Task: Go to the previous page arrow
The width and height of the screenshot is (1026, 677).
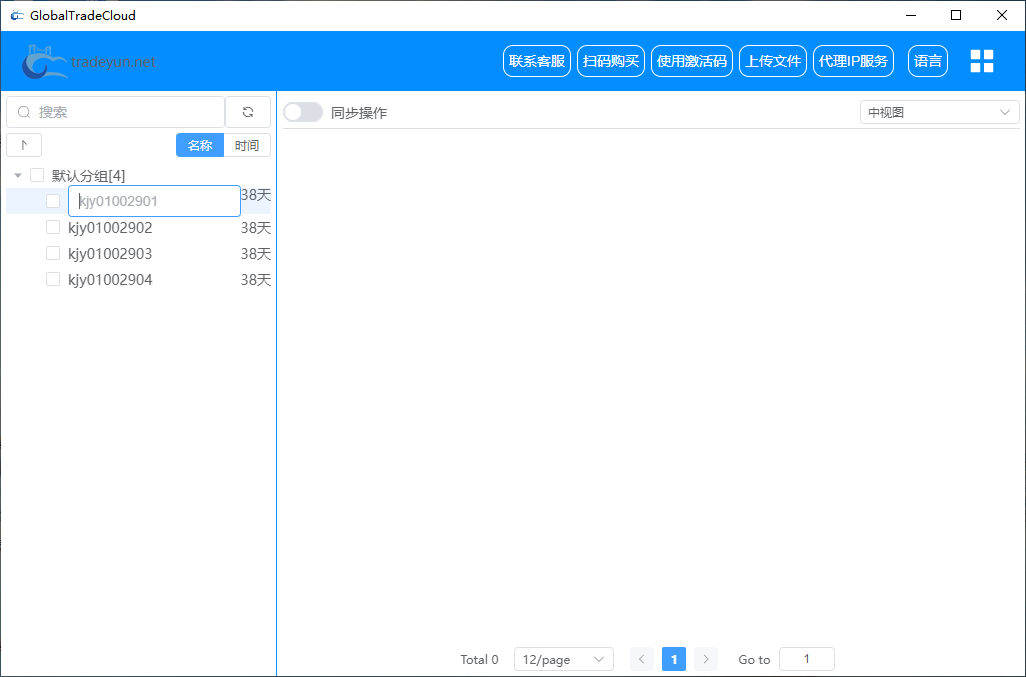Action: coord(642,659)
